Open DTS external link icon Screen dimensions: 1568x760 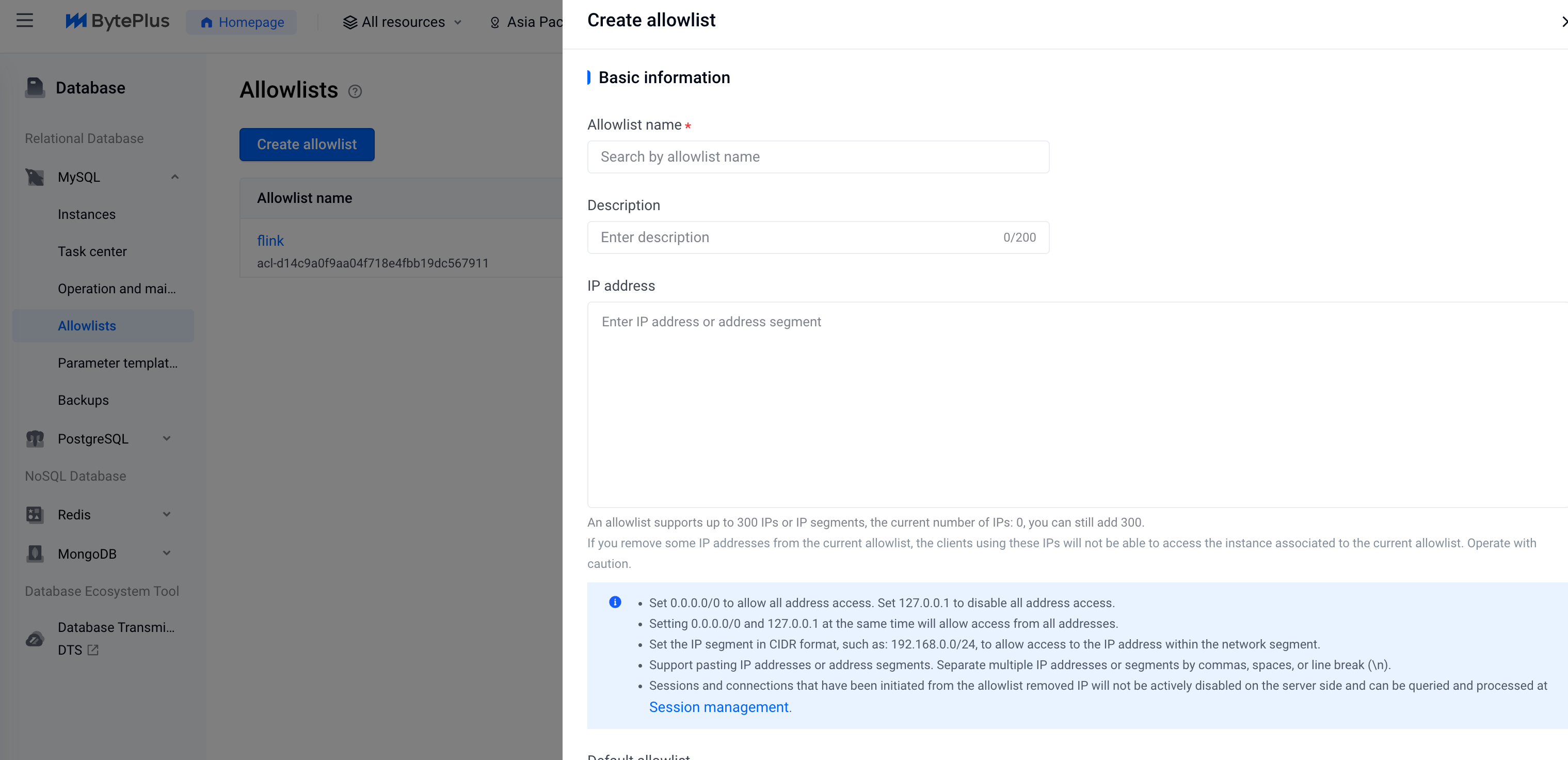[93, 650]
